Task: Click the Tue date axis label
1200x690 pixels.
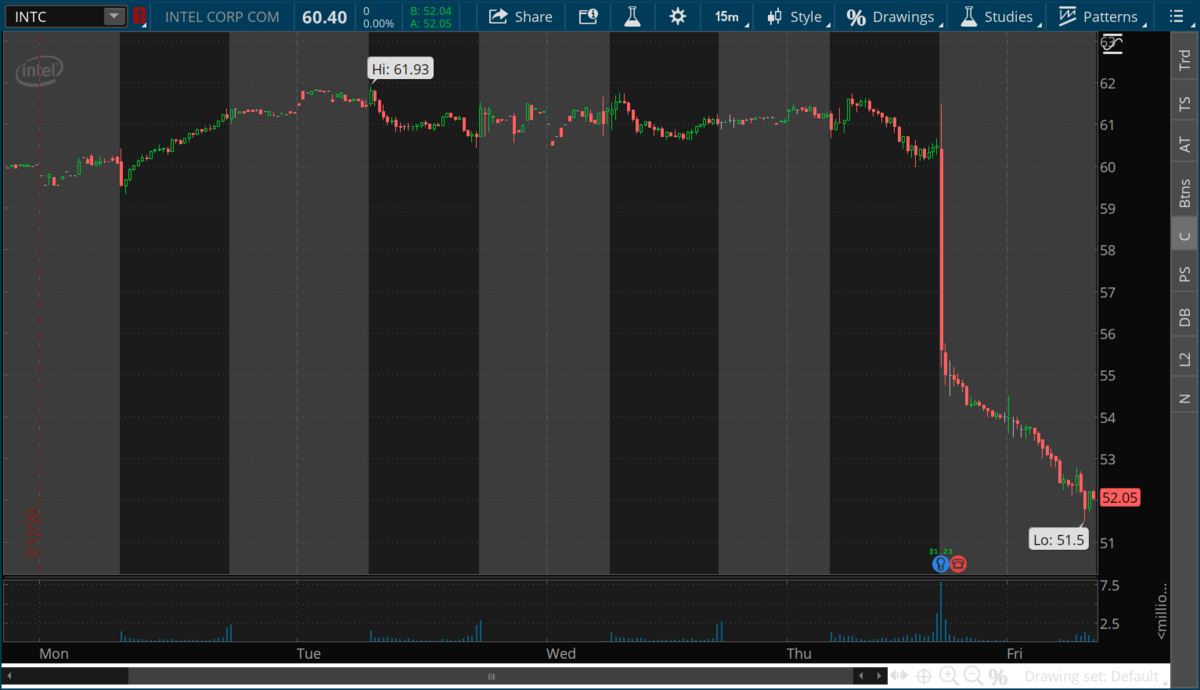Action: (308, 653)
